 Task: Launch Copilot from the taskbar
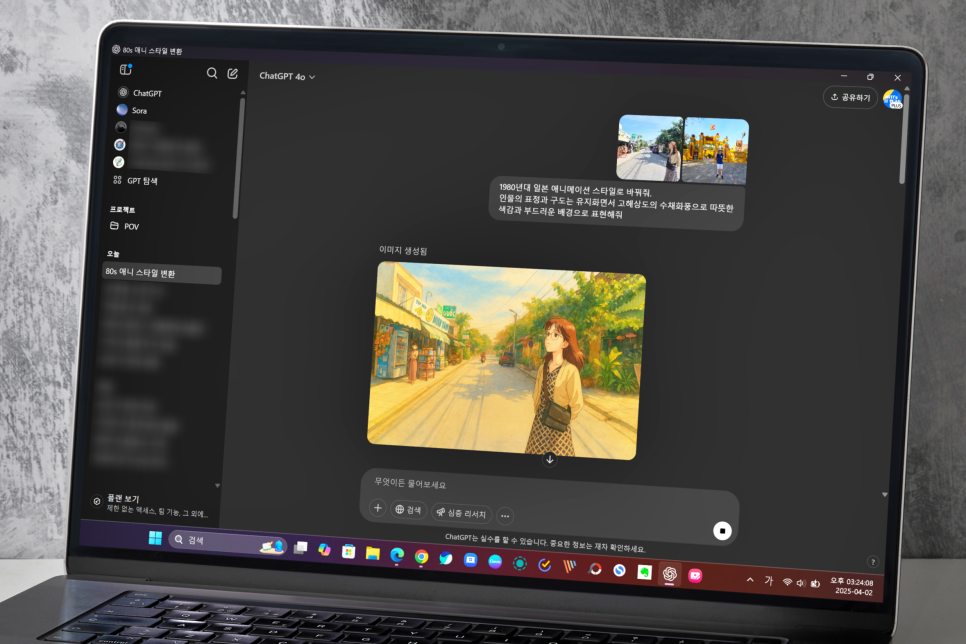point(325,549)
